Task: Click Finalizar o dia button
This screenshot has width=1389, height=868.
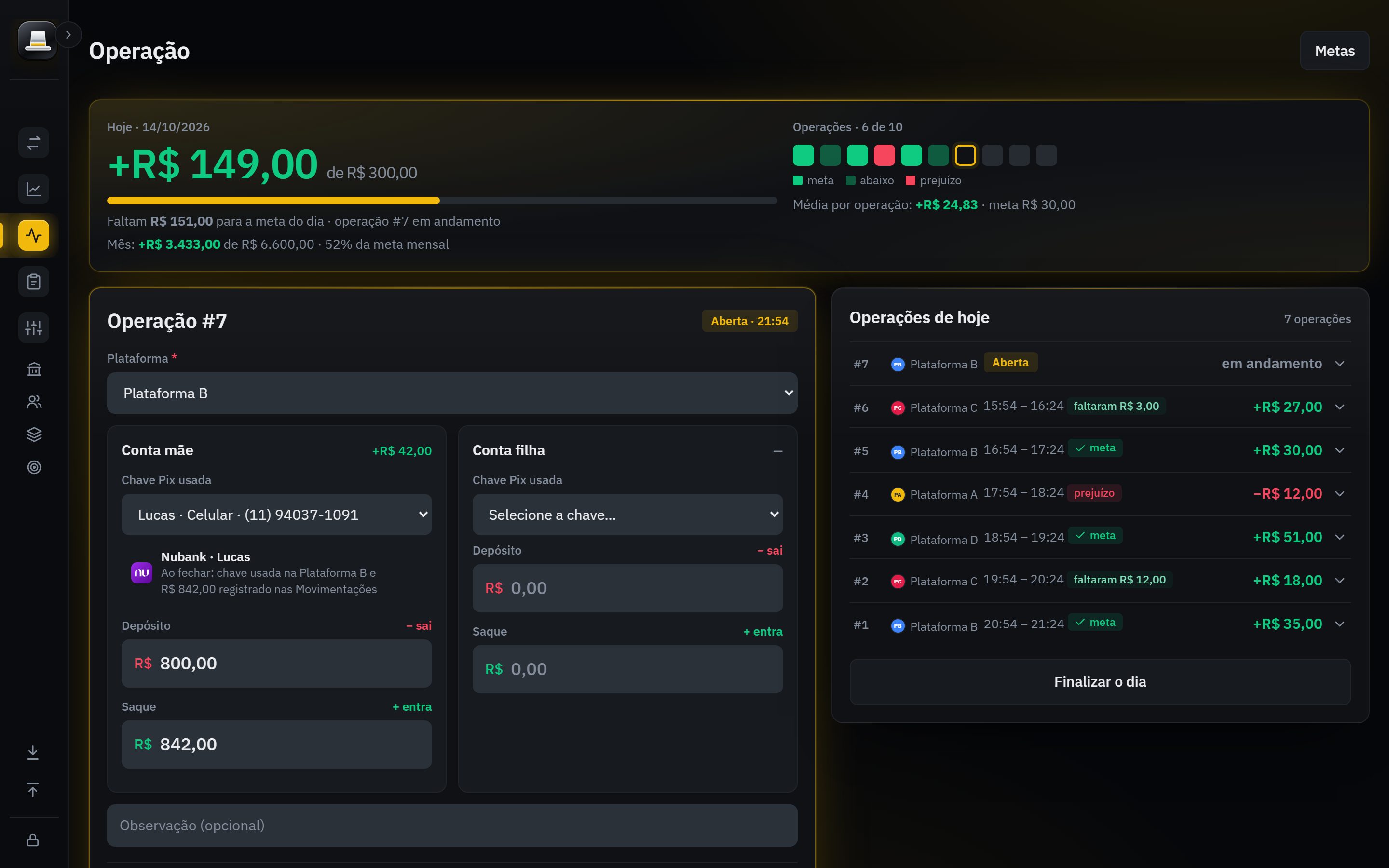Action: (1100, 681)
